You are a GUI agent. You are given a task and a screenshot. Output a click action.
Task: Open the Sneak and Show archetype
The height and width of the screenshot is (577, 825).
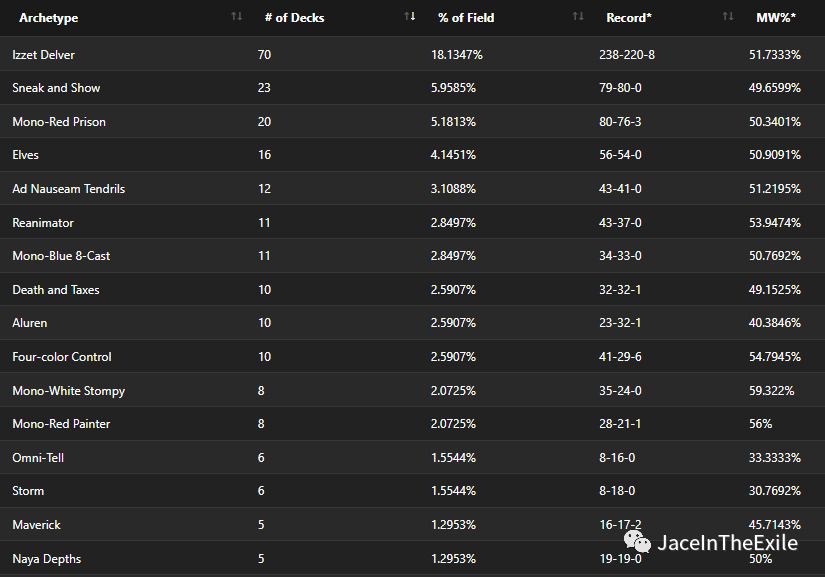(x=56, y=88)
